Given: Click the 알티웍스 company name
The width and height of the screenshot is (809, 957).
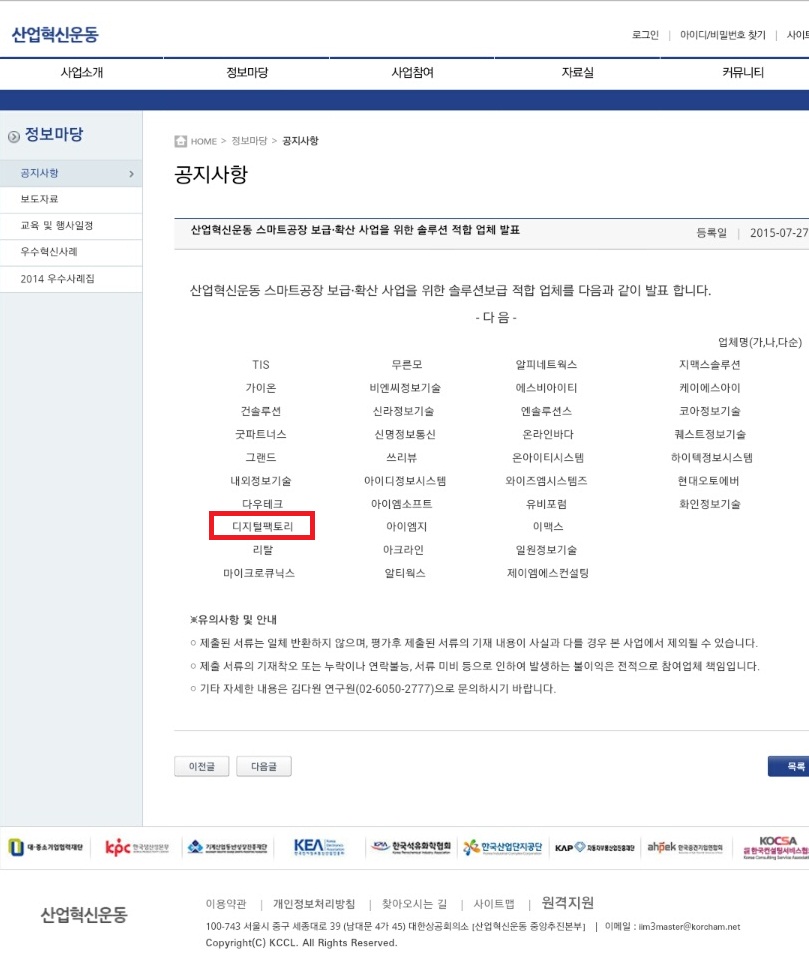Looking at the screenshot, I should coord(404,573).
